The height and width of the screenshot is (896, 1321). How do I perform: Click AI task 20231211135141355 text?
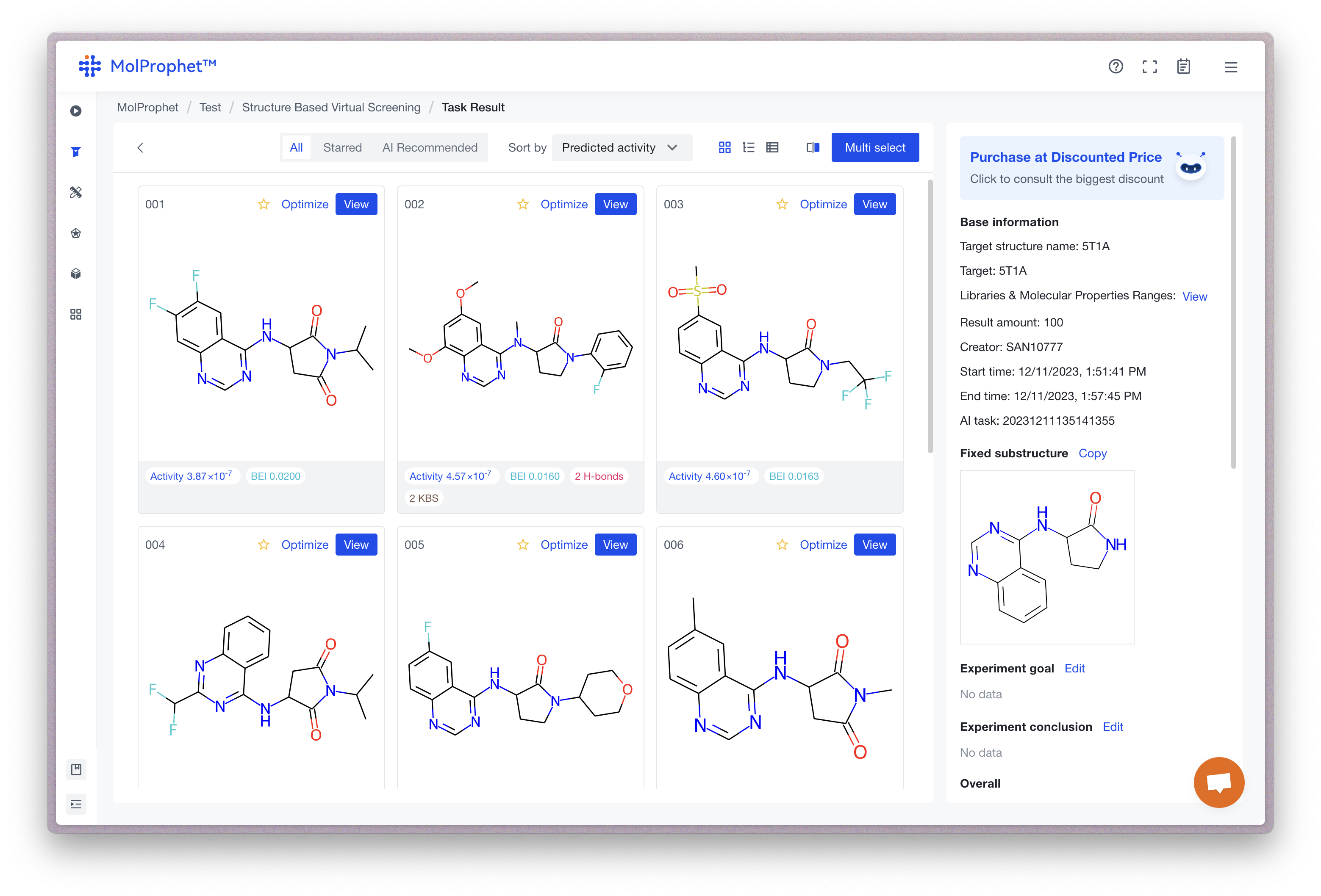(1037, 420)
